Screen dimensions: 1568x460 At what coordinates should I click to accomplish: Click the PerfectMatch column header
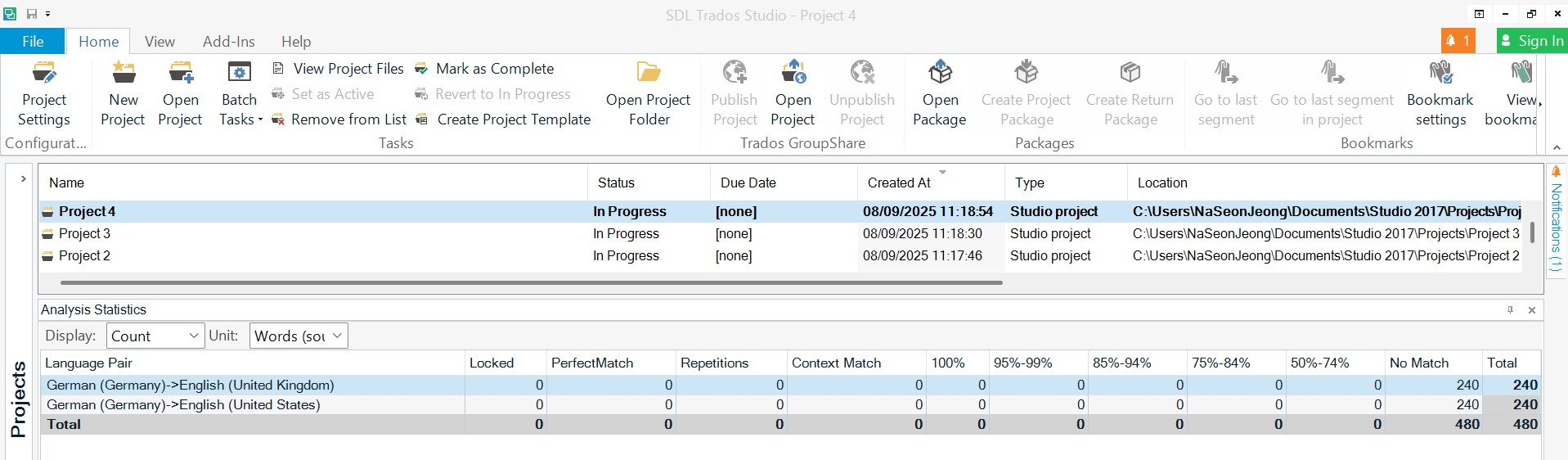(611, 363)
